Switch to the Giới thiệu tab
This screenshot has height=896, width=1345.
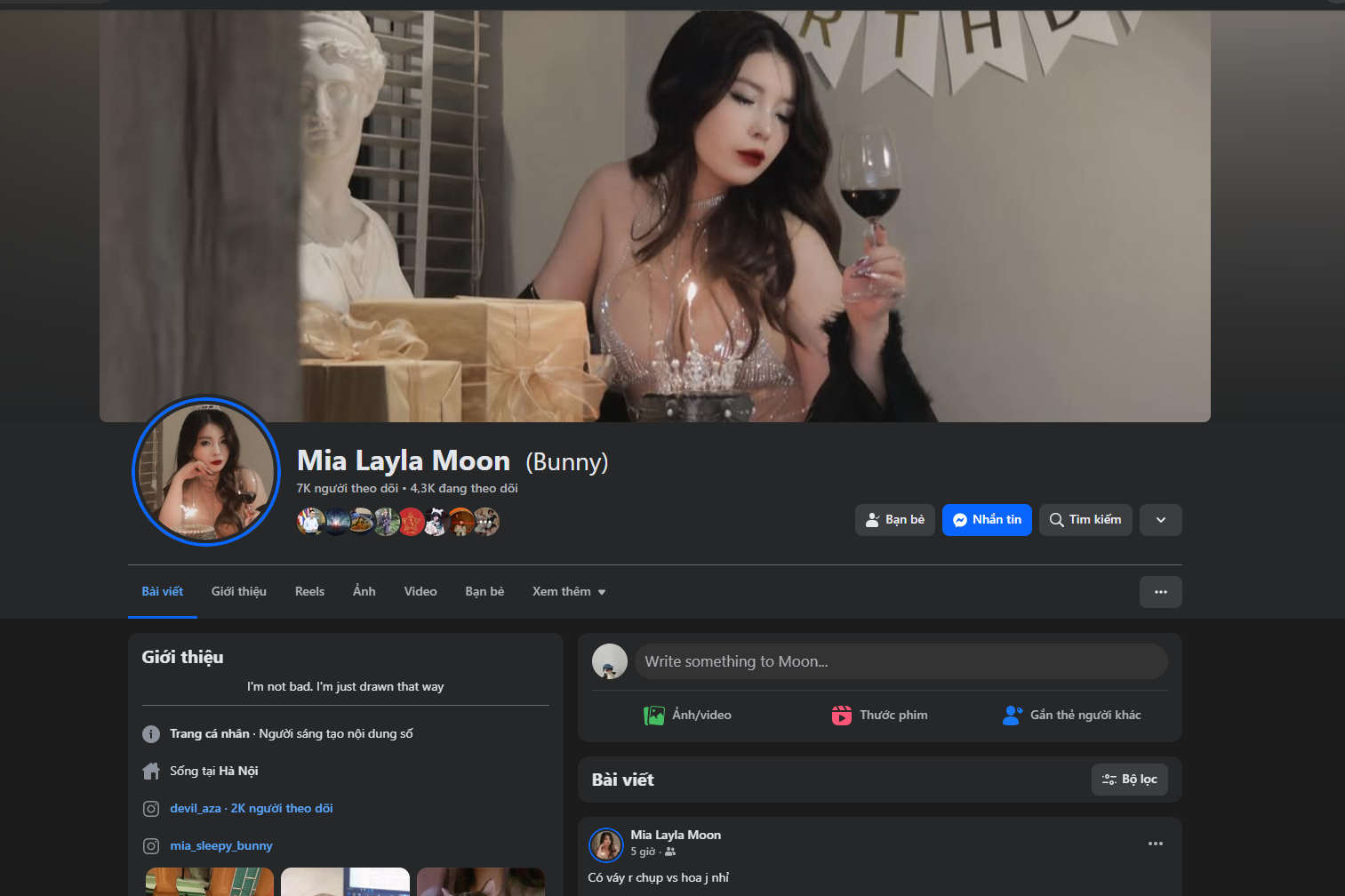(239, 592)
